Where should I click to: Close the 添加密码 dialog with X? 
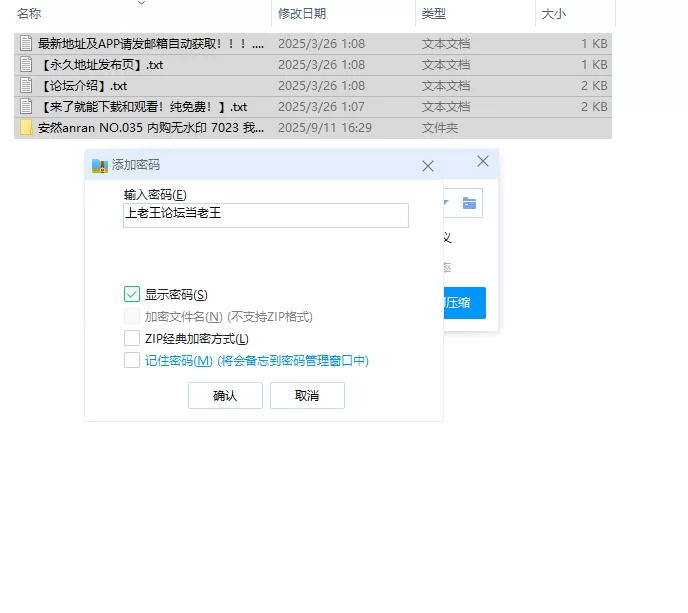point(428,166)
